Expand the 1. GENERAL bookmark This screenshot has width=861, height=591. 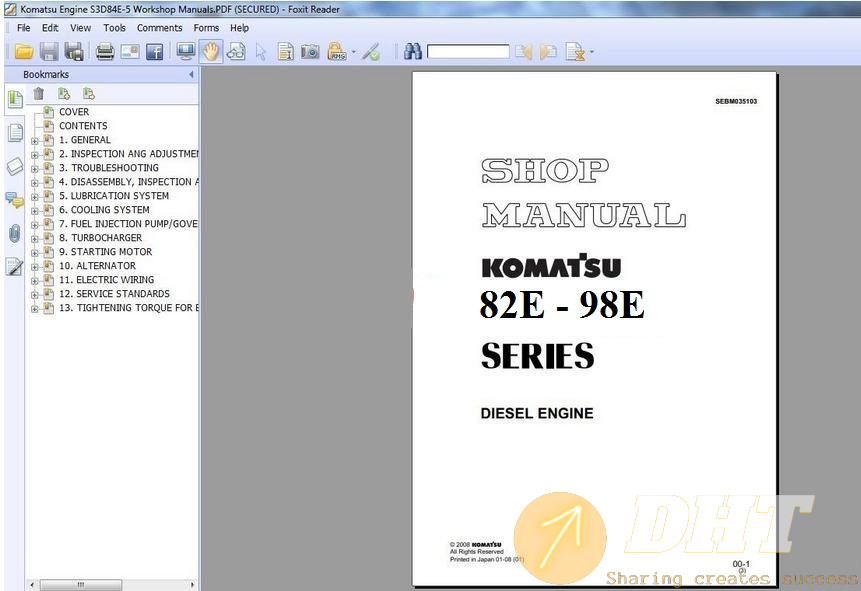35,141
